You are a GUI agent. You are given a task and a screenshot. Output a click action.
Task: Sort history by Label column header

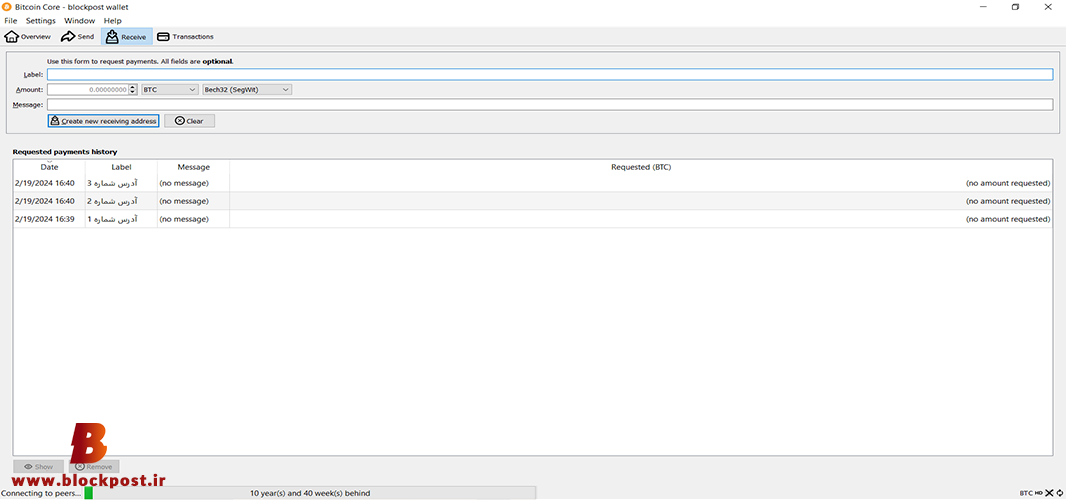pyautogui.click(x=121, y=167)
